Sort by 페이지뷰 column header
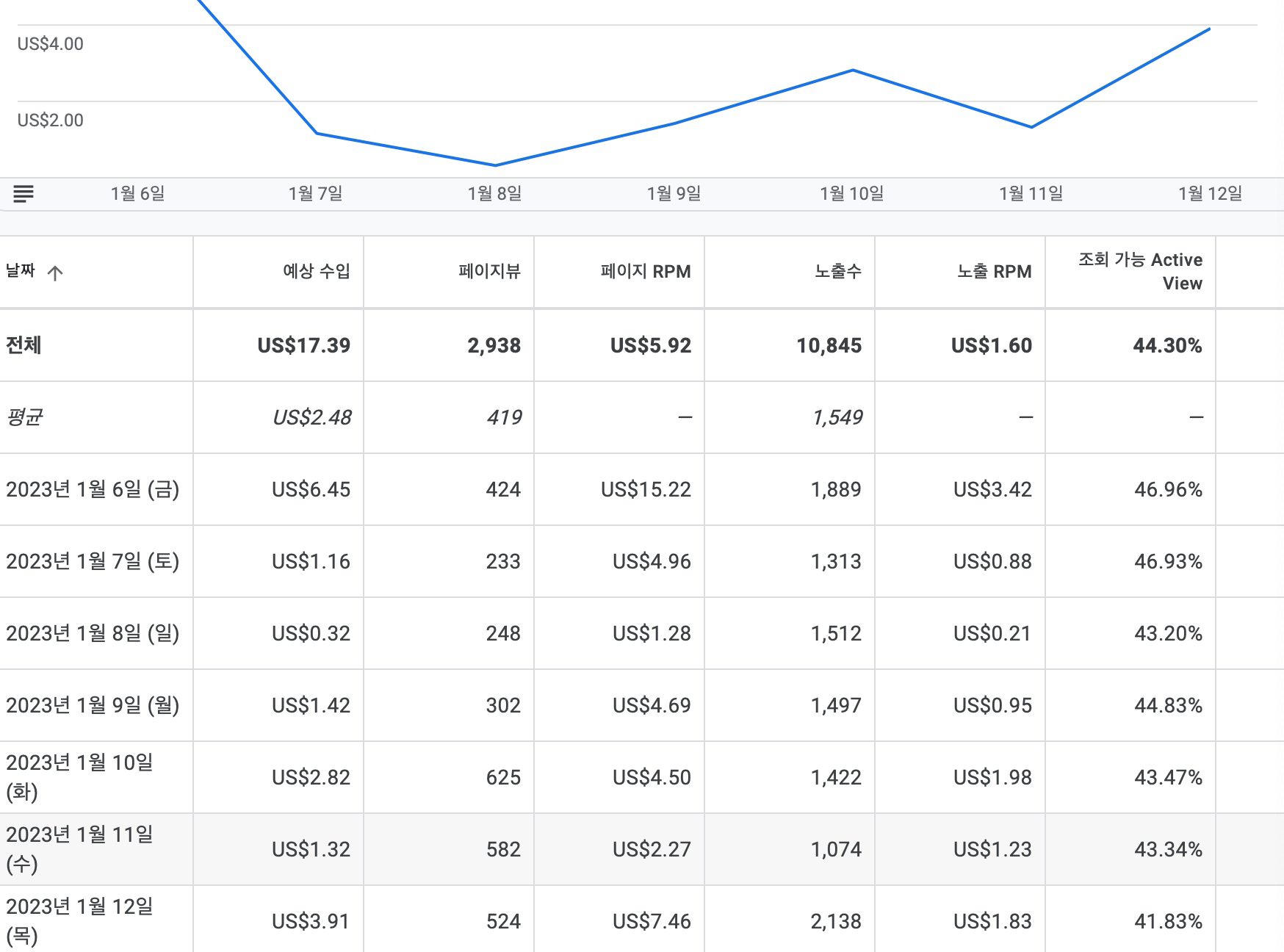Image resolution: width=1284 pixels, height=952 pixels. pos(489,271)
